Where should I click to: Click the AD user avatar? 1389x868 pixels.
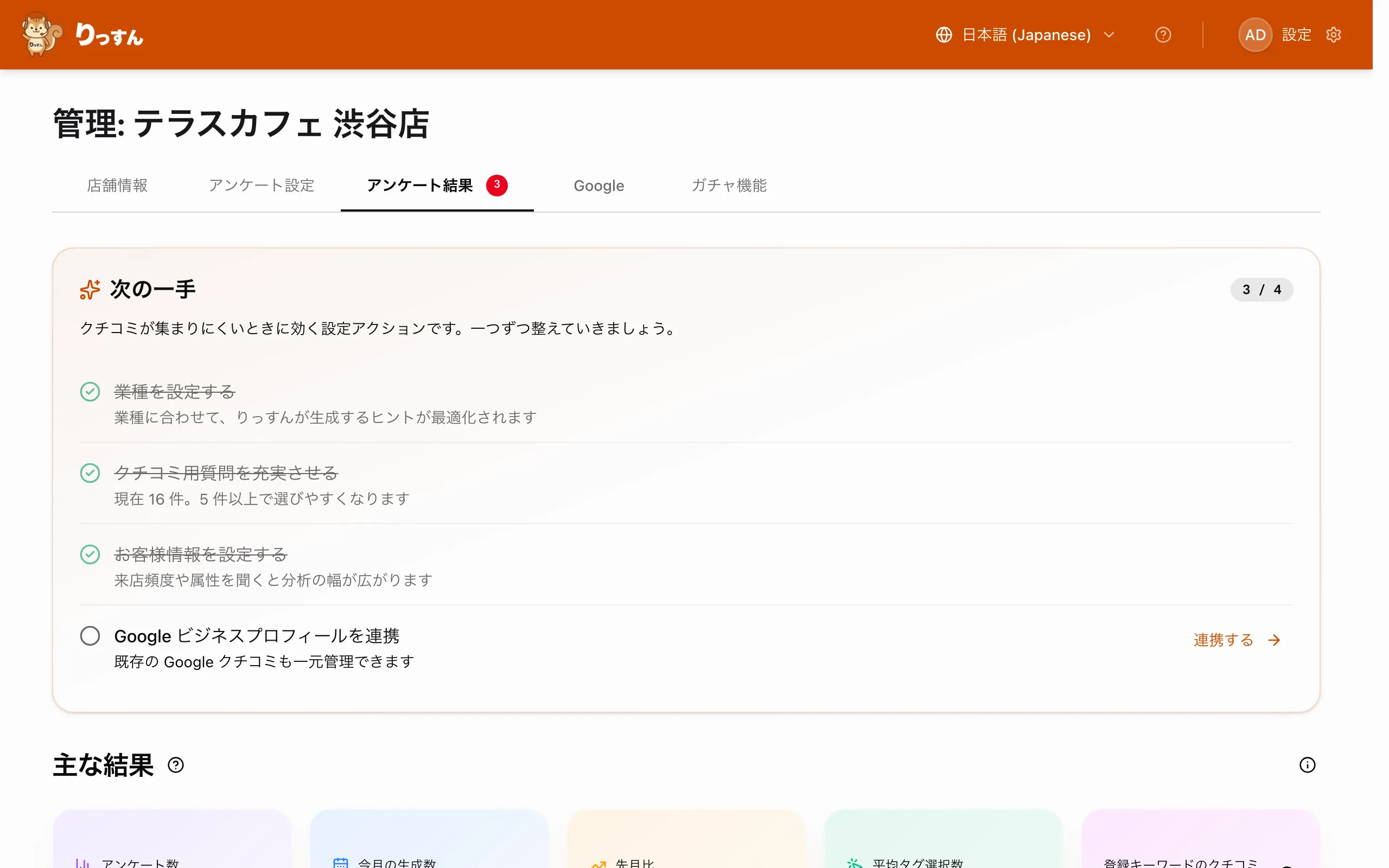click(x=1254, y=35)
